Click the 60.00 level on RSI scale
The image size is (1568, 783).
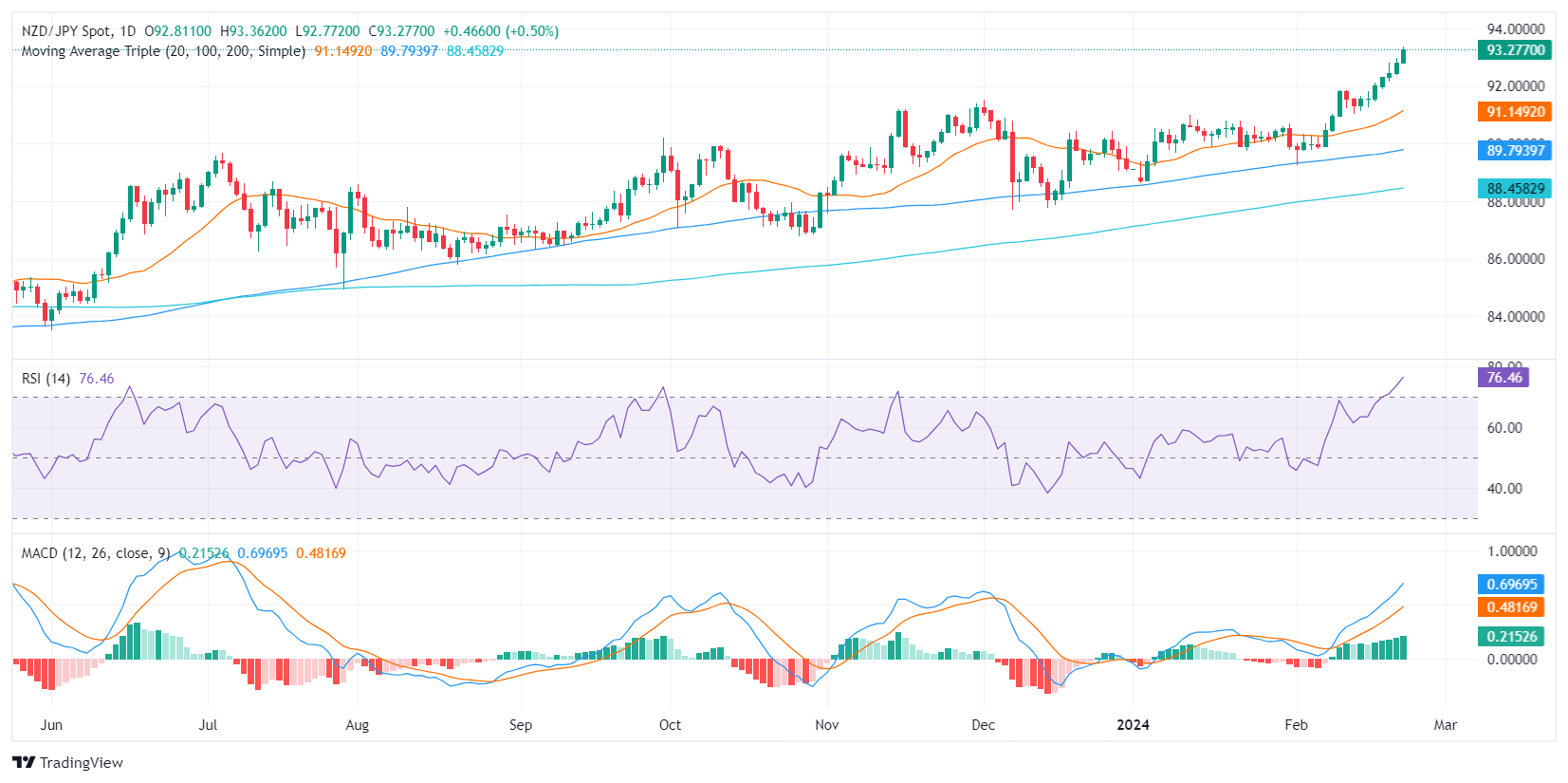[x=1504, y=428]
